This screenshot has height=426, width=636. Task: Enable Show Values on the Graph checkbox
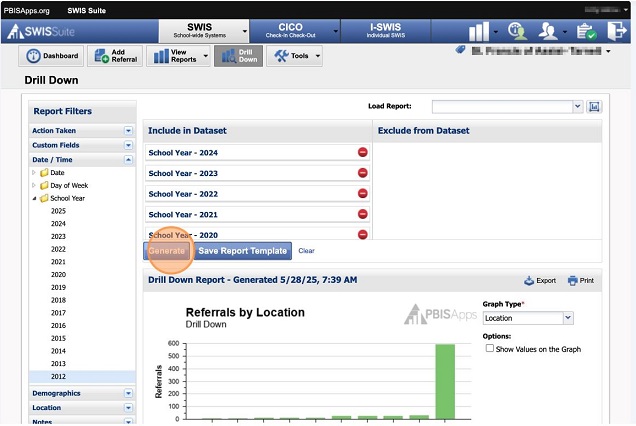490,349
